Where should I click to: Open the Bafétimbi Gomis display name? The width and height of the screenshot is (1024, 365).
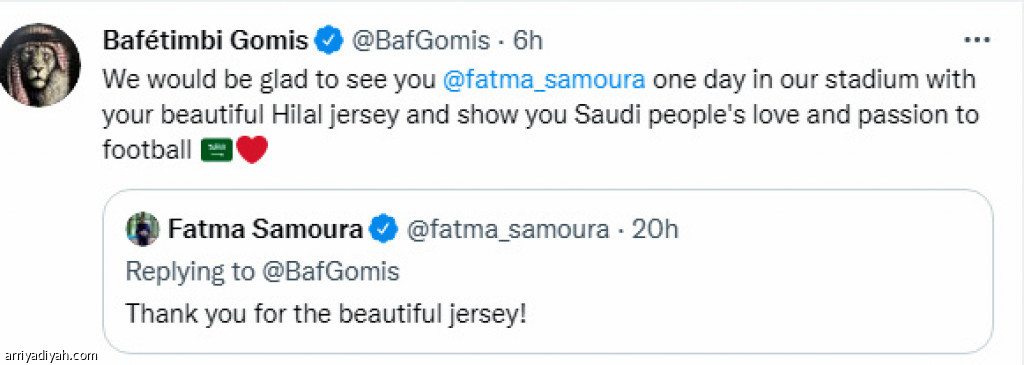pos(206,41)
